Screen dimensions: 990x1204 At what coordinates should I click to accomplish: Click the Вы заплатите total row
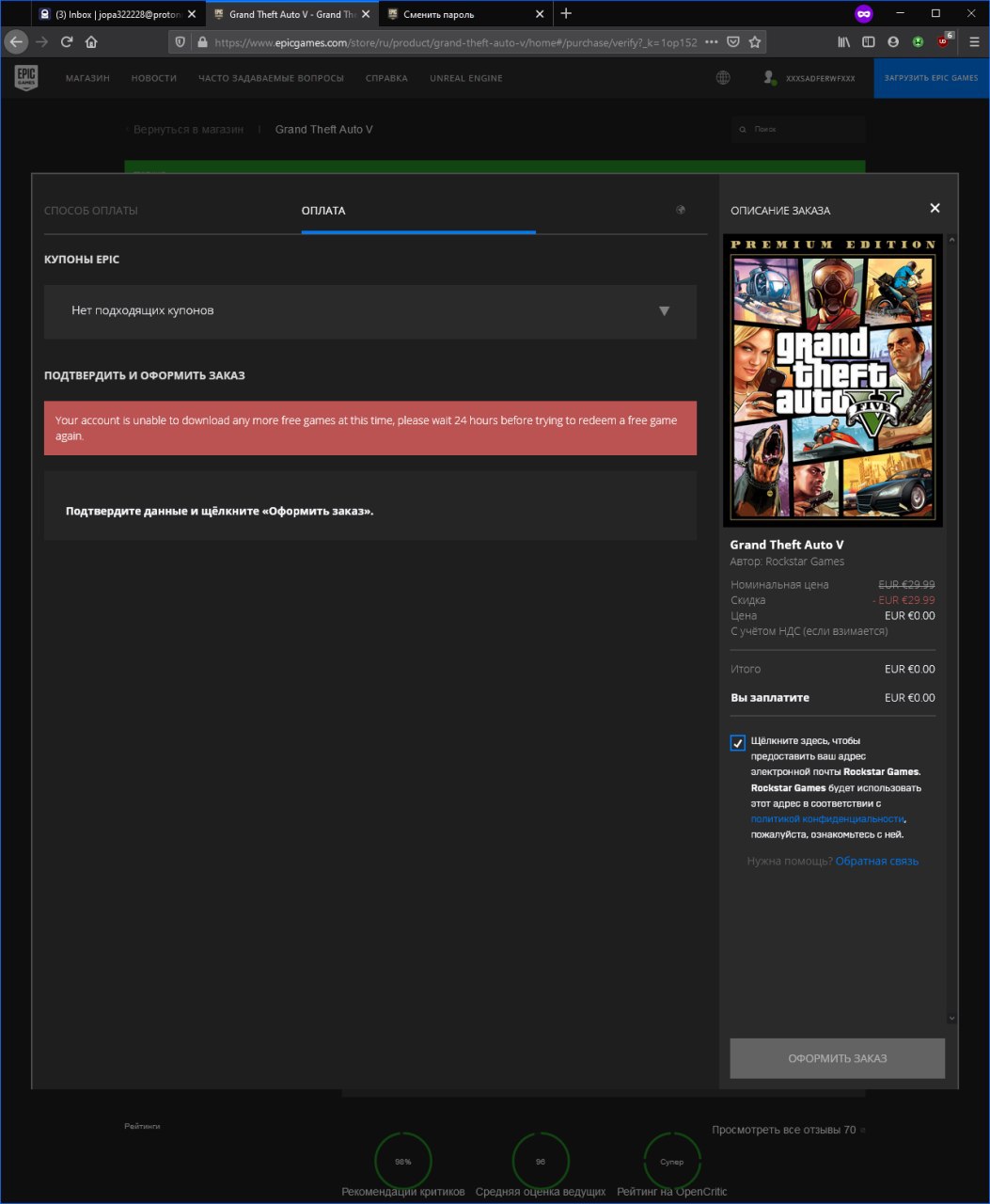click(x=833, y=698)
